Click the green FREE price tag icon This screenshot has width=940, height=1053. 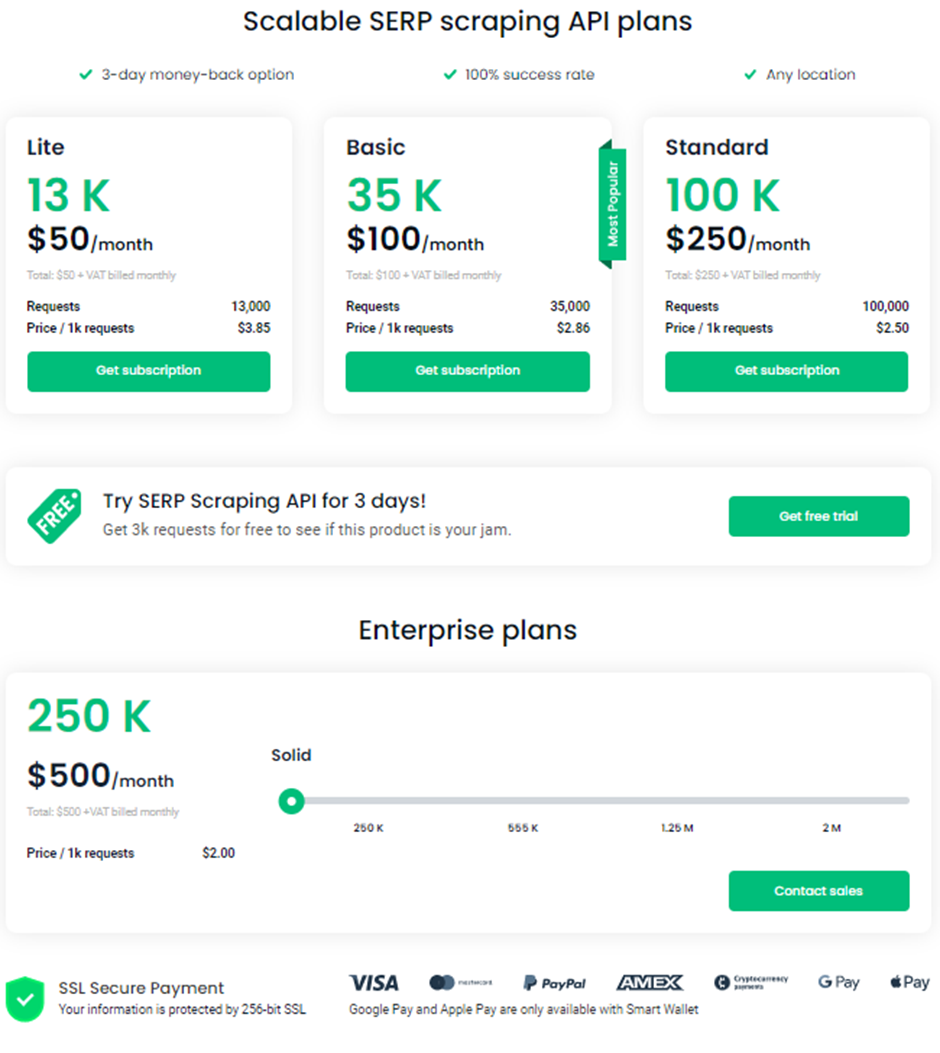(x=54, y=516)
